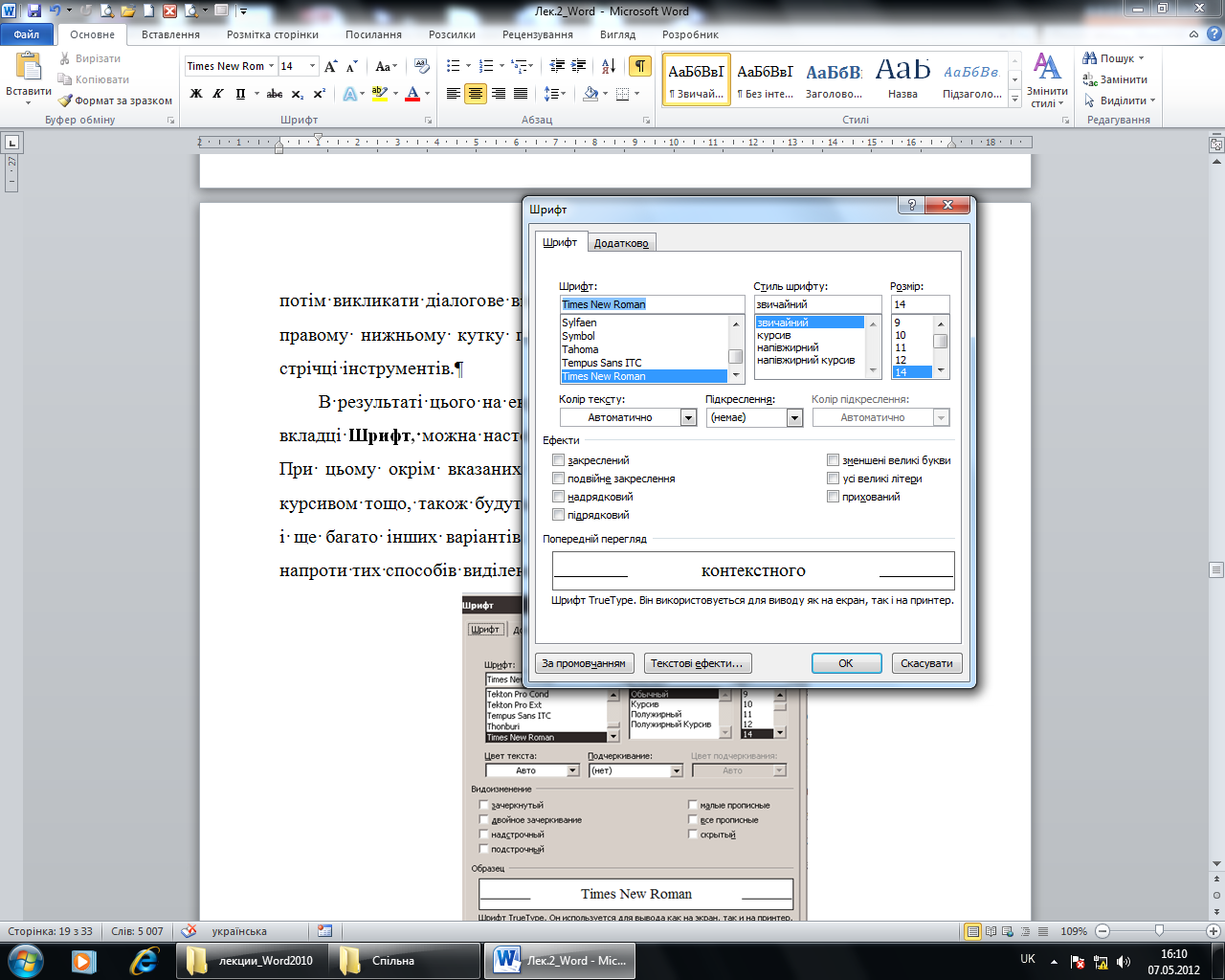The height and width of the screenshot is (980, 1225).
Task: Justify the text alignment
Action: [x=521, y=94]
